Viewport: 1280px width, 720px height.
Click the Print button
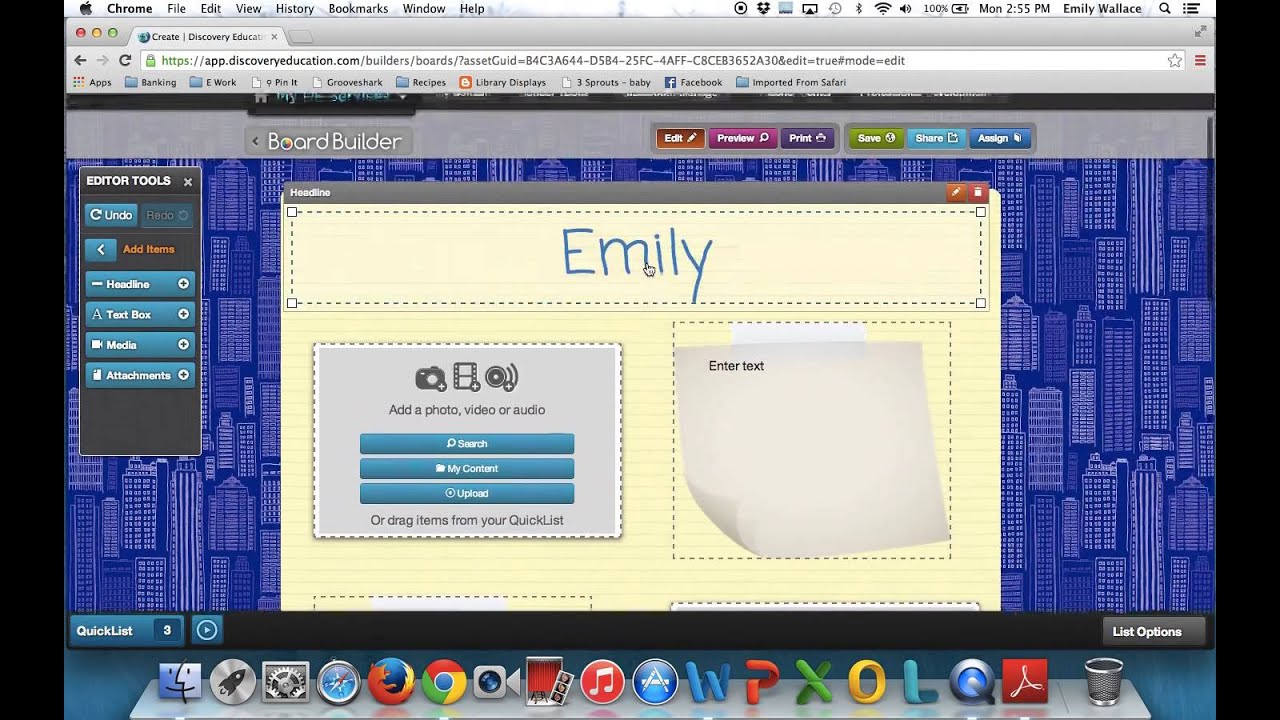807,138
